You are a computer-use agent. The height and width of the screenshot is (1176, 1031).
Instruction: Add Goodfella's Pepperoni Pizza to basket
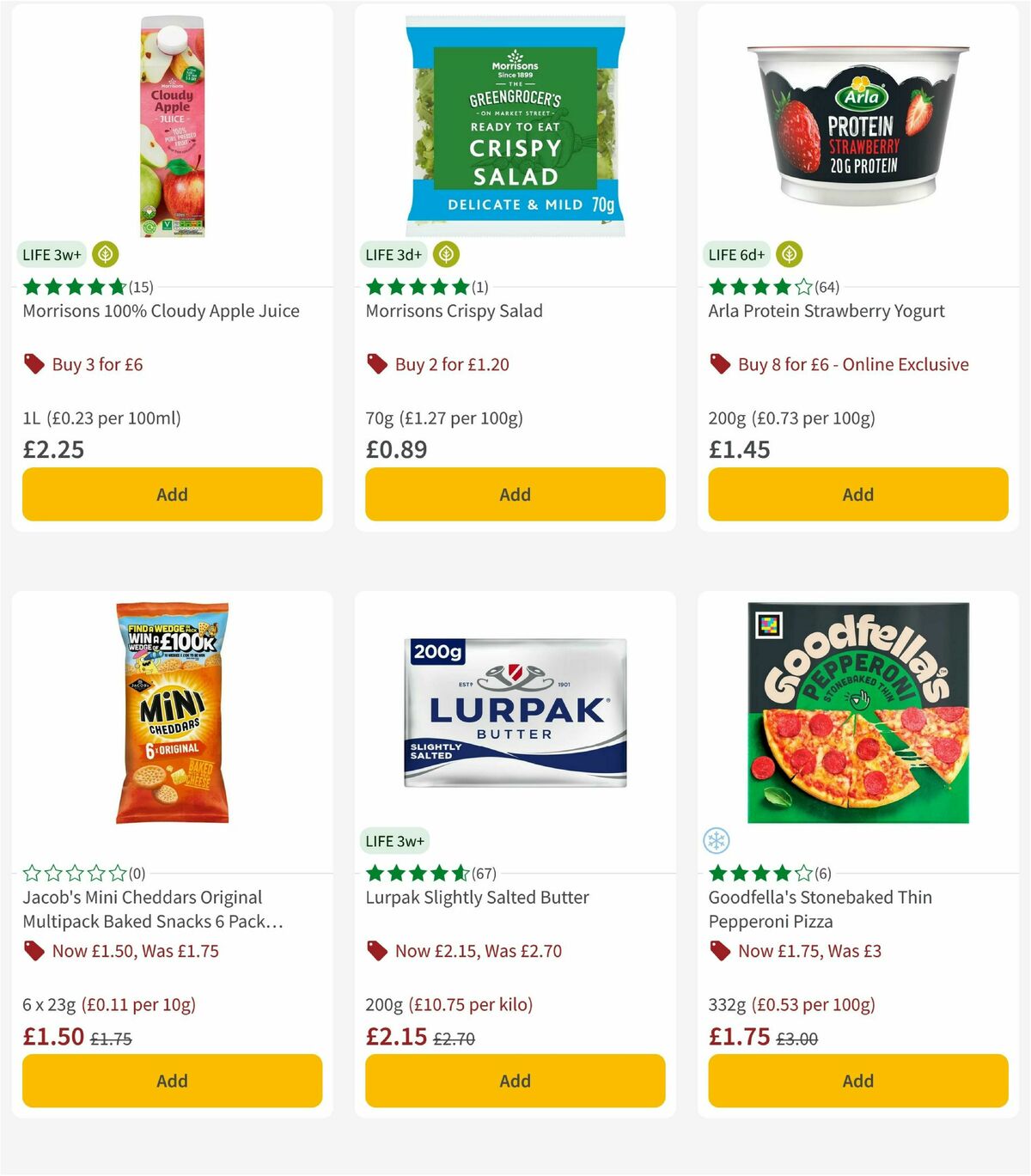857,1081
